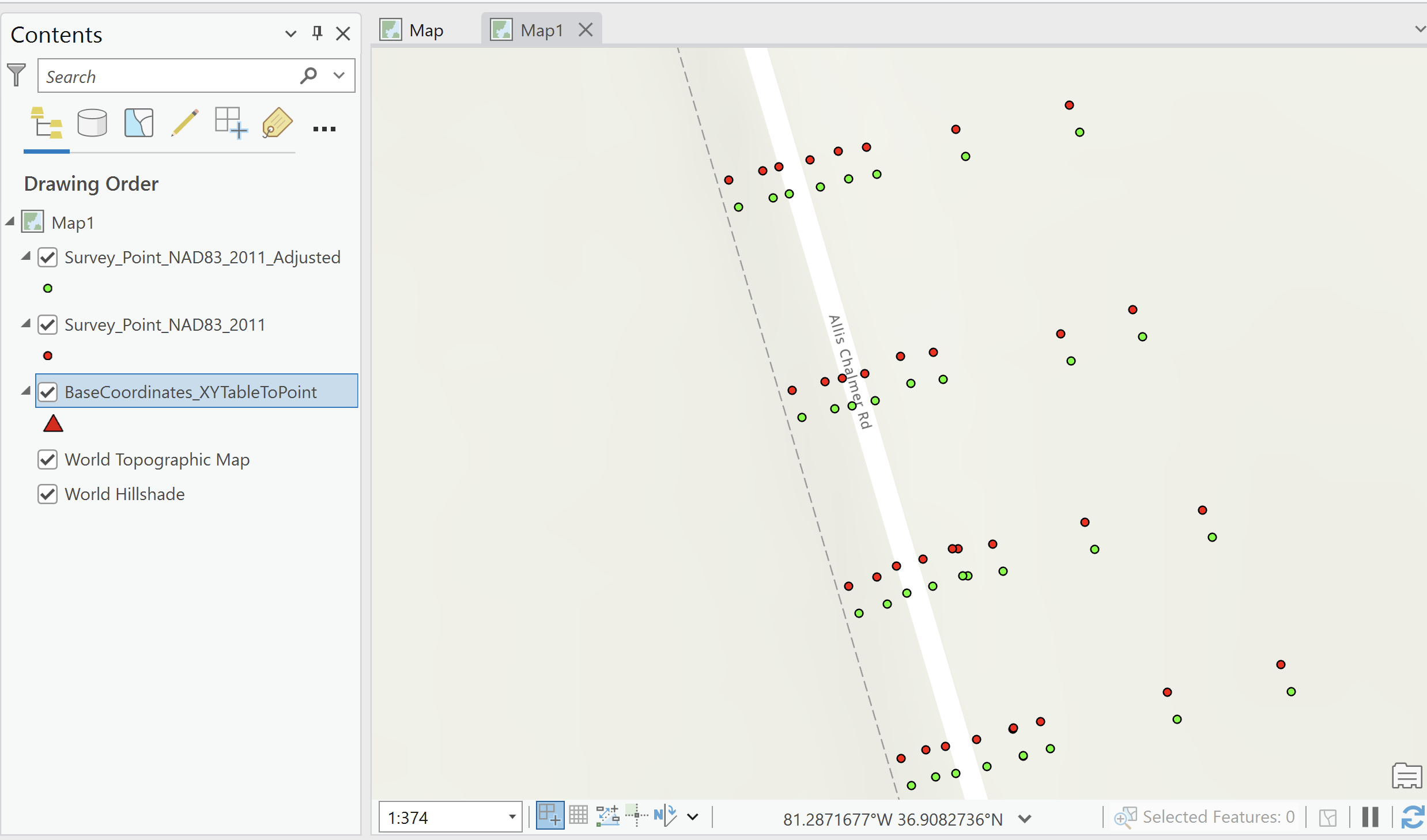Image resolution: width=1427 pixels, height=840 pixels.
Task: Click the green circle symbol for Adjusted layer
Action: [48, 288]
